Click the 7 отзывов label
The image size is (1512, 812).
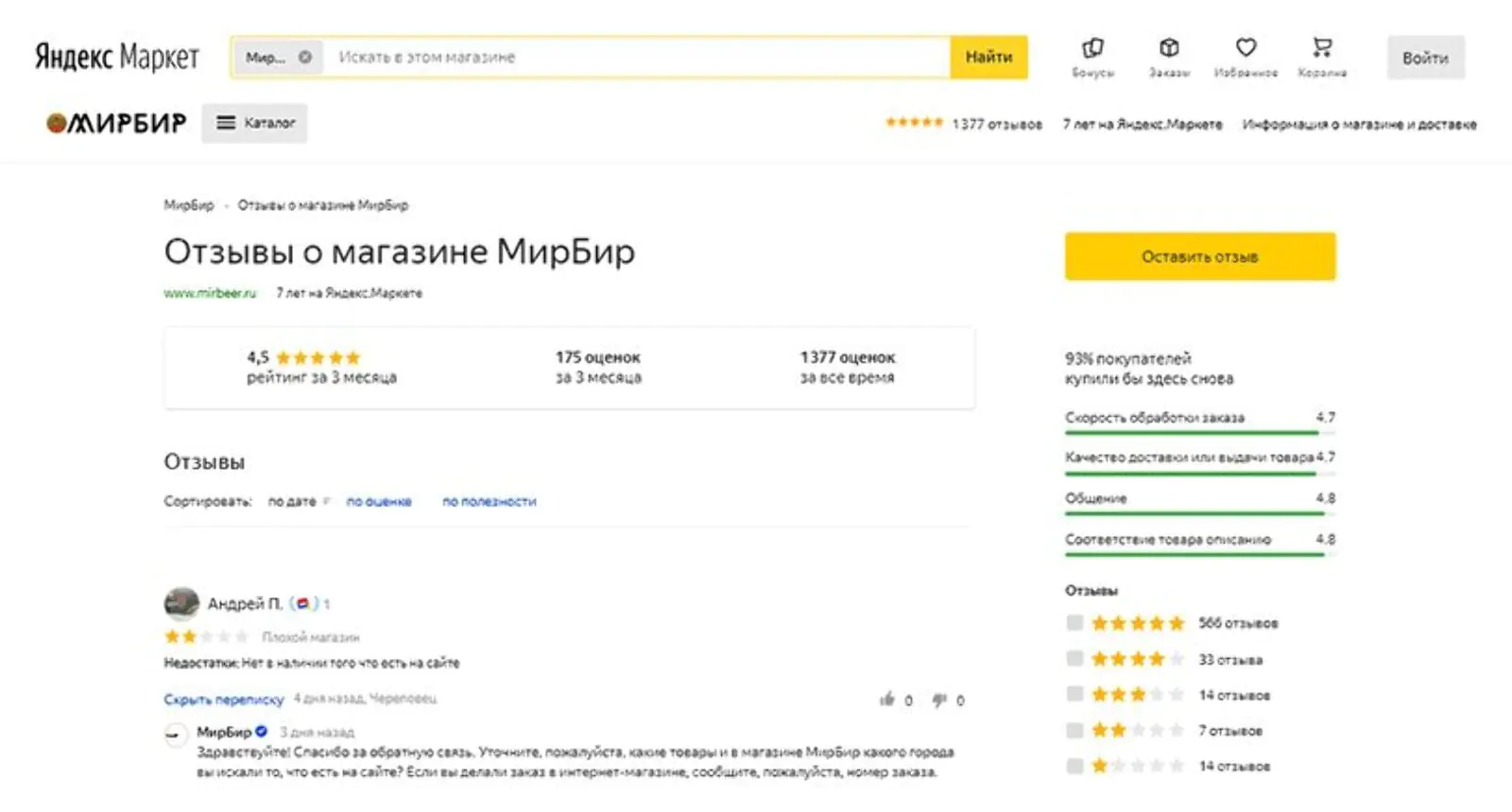[1230, 731]
